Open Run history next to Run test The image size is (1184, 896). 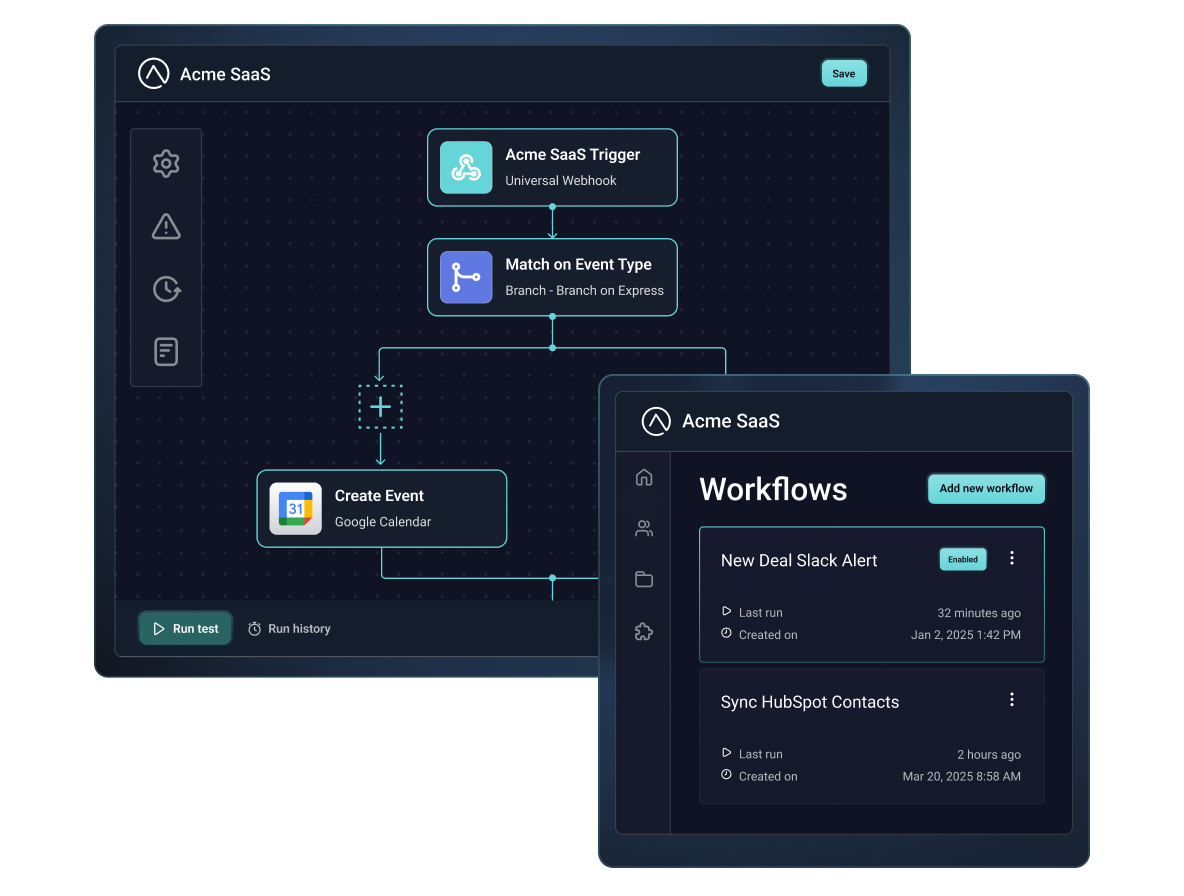289,628
